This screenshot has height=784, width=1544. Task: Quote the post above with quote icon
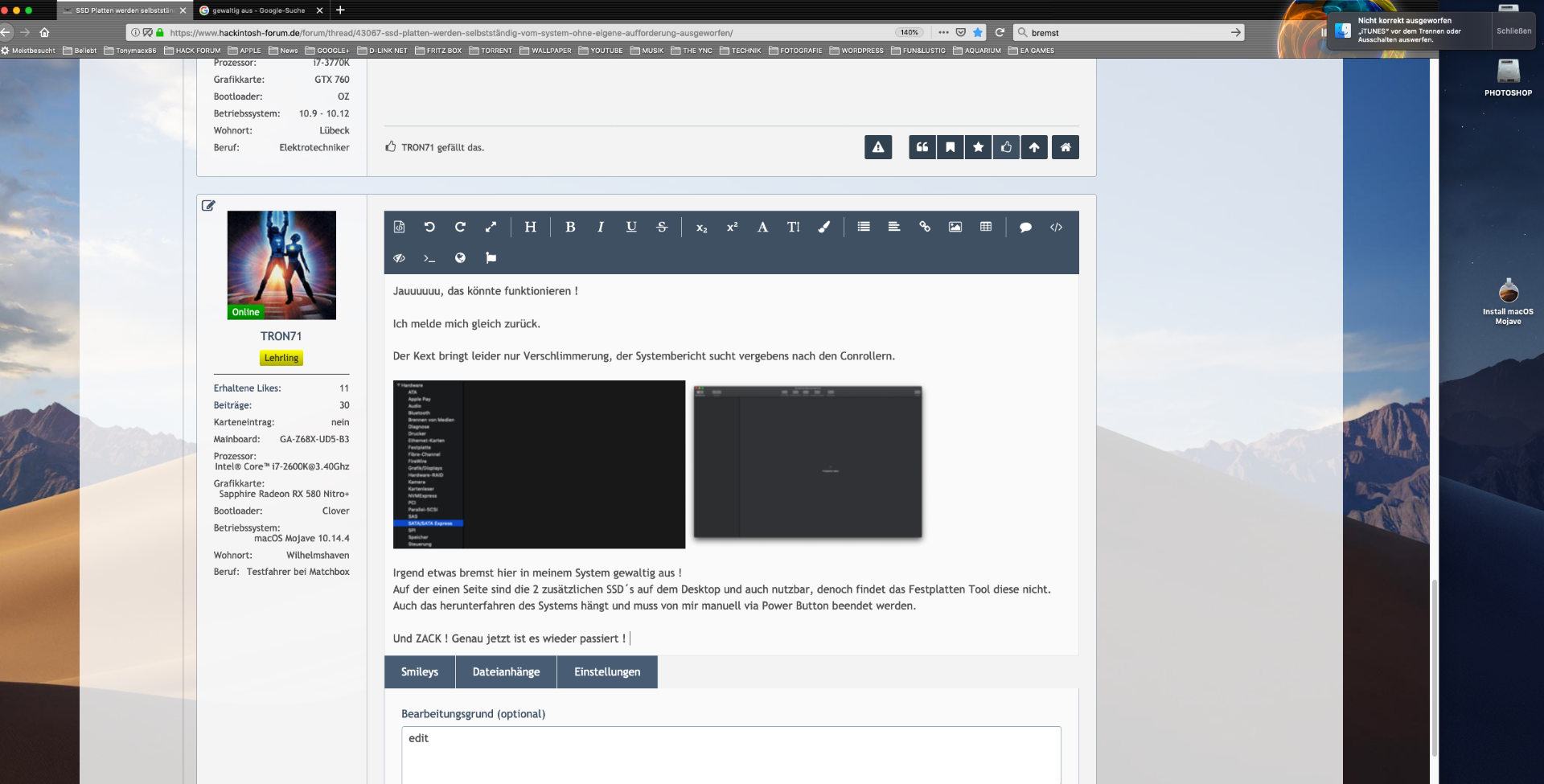point(922,147)
